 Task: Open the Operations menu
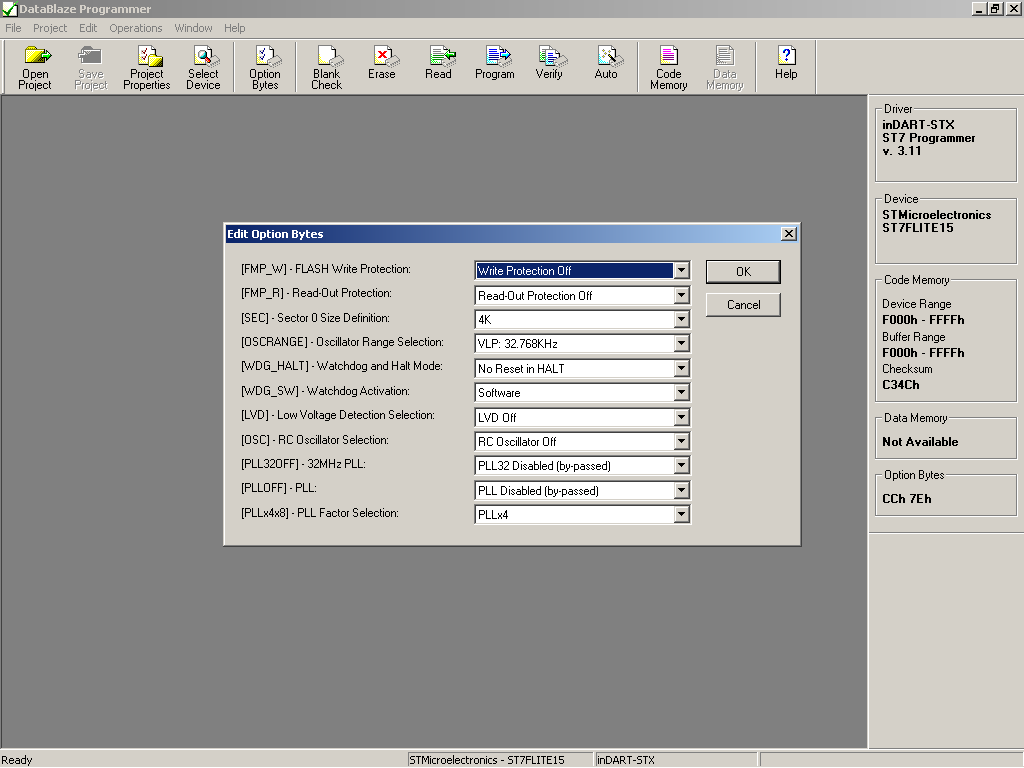[136, 28]
